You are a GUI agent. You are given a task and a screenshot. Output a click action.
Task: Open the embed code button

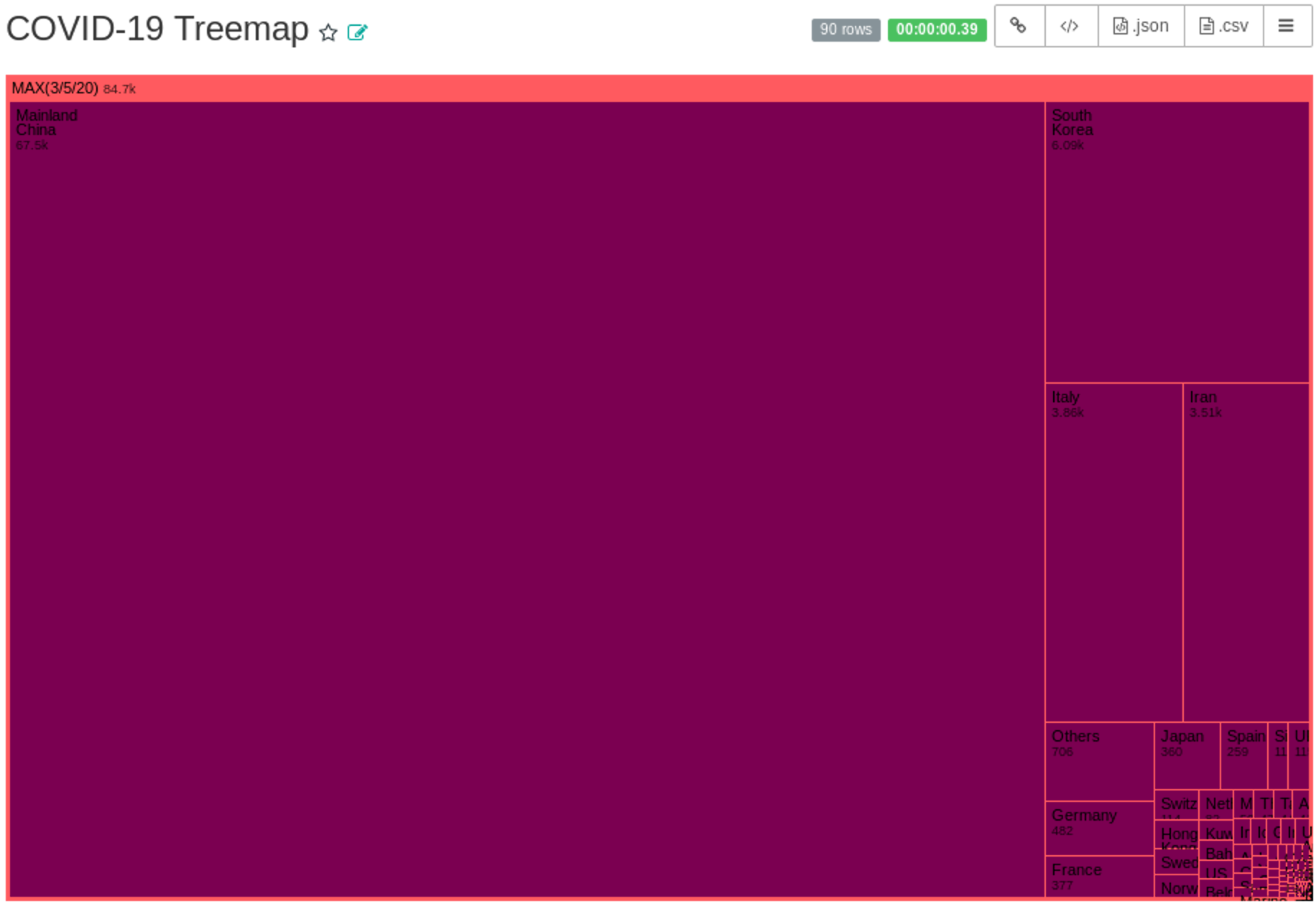point(1071,26)
